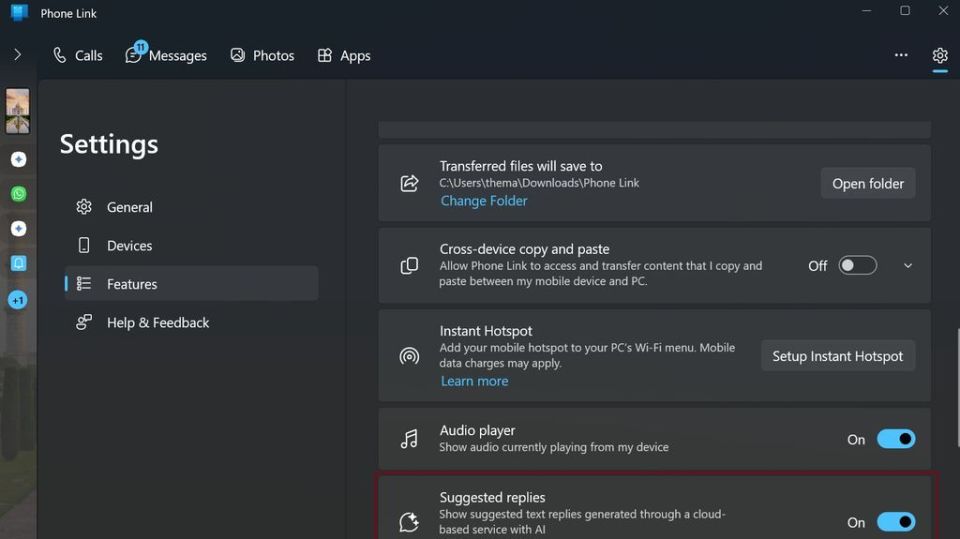
Task: Click the settings gear icon
Action: 939,56
